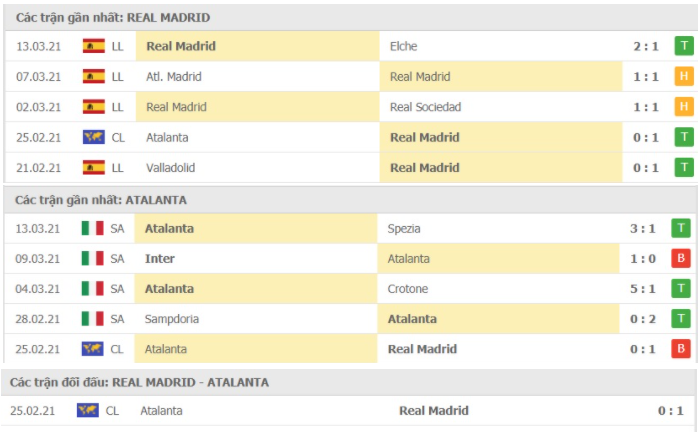The image size is (698, 432).
Task: Click Italy flag in Sampdoria match row
Action: pyautogui.click(x=92, y=319)
